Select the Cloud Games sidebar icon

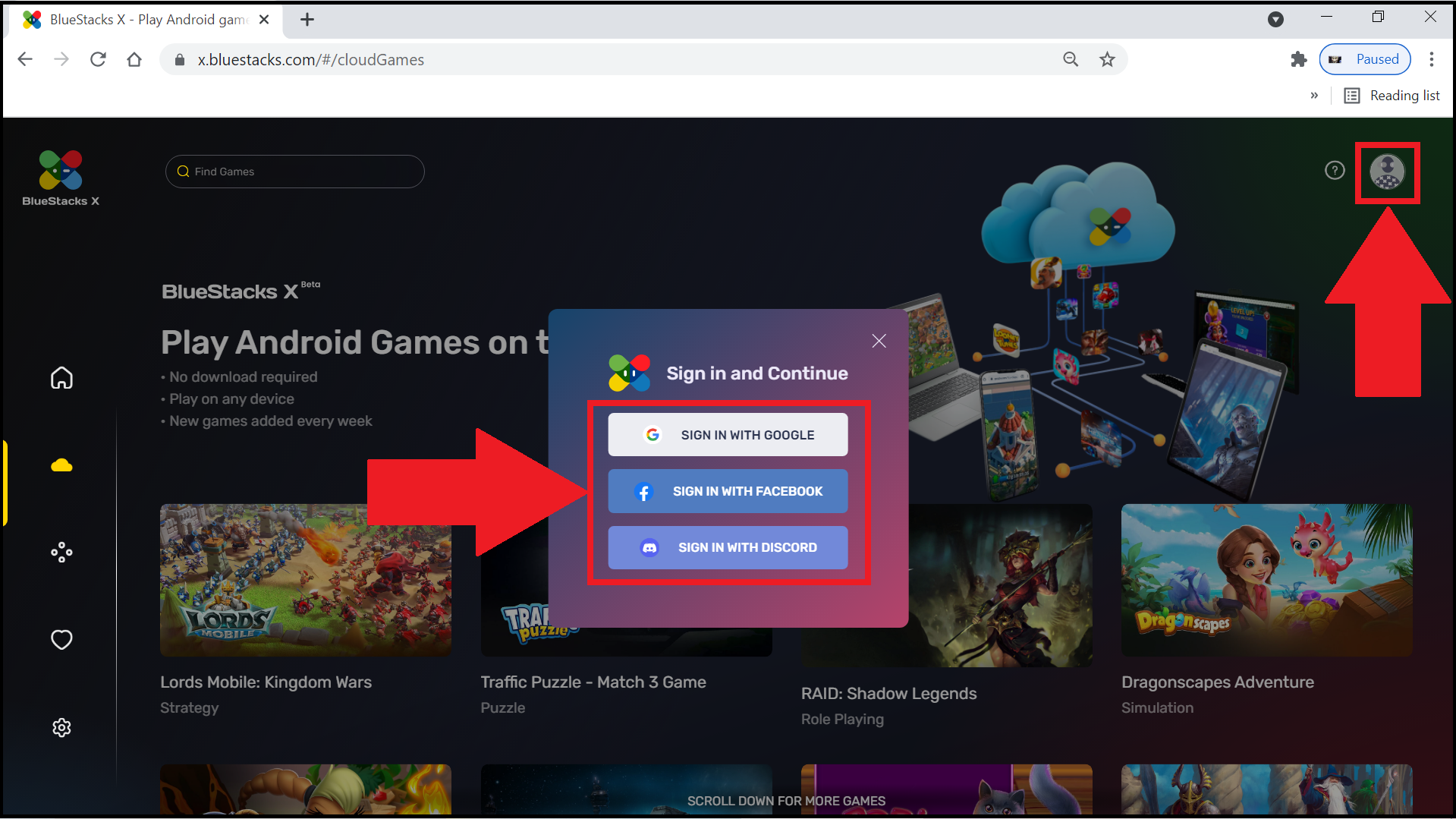pos(61,465)
